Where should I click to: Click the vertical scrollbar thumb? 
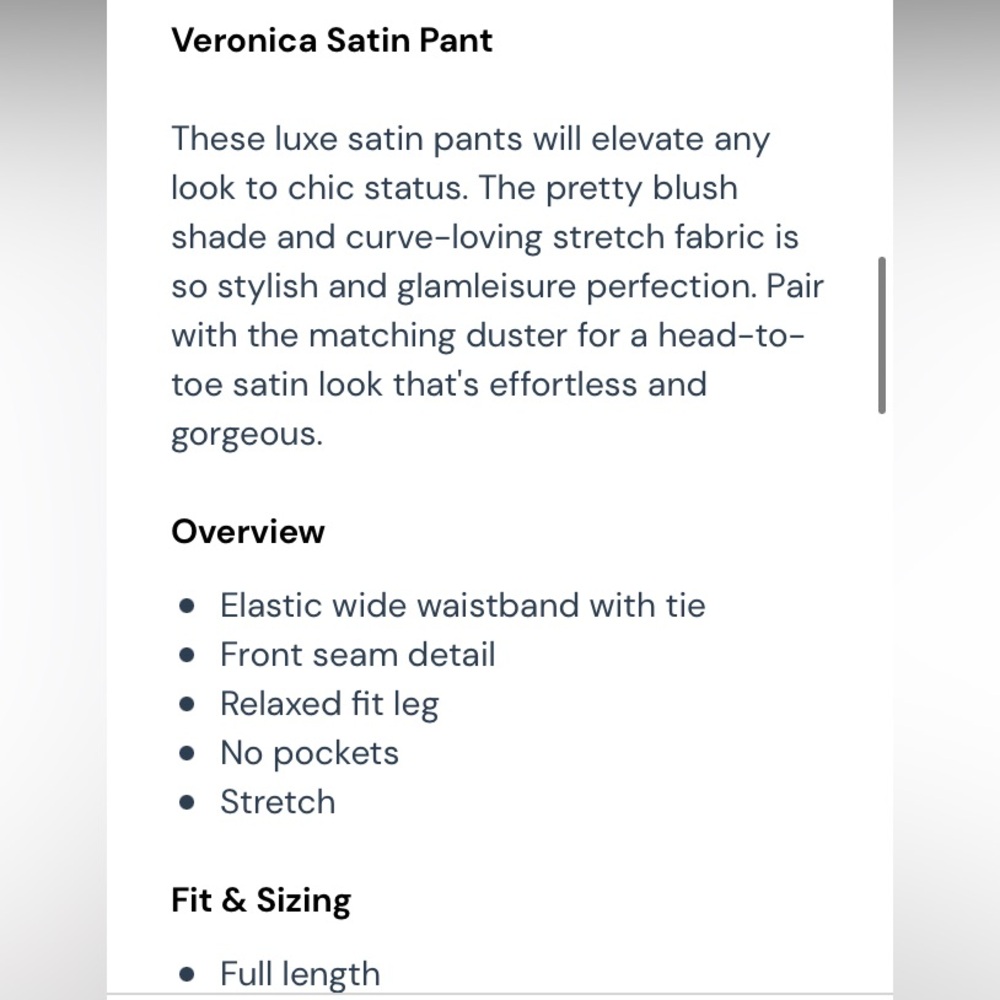(881, 335)
